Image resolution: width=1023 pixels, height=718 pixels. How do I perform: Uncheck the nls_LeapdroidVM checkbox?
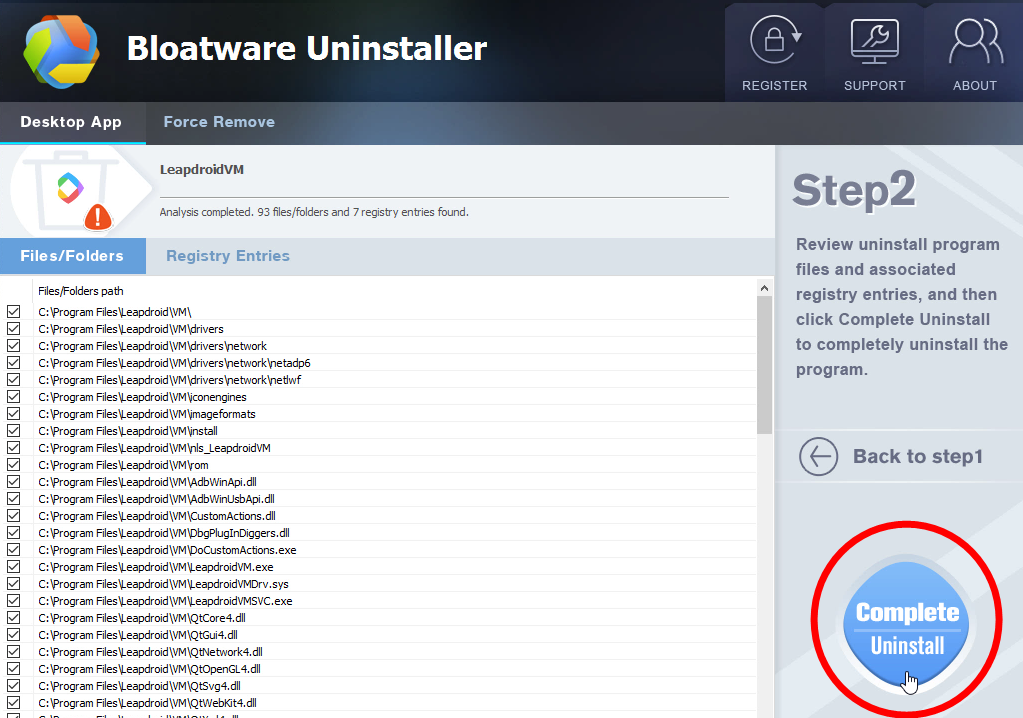(14, 447)
